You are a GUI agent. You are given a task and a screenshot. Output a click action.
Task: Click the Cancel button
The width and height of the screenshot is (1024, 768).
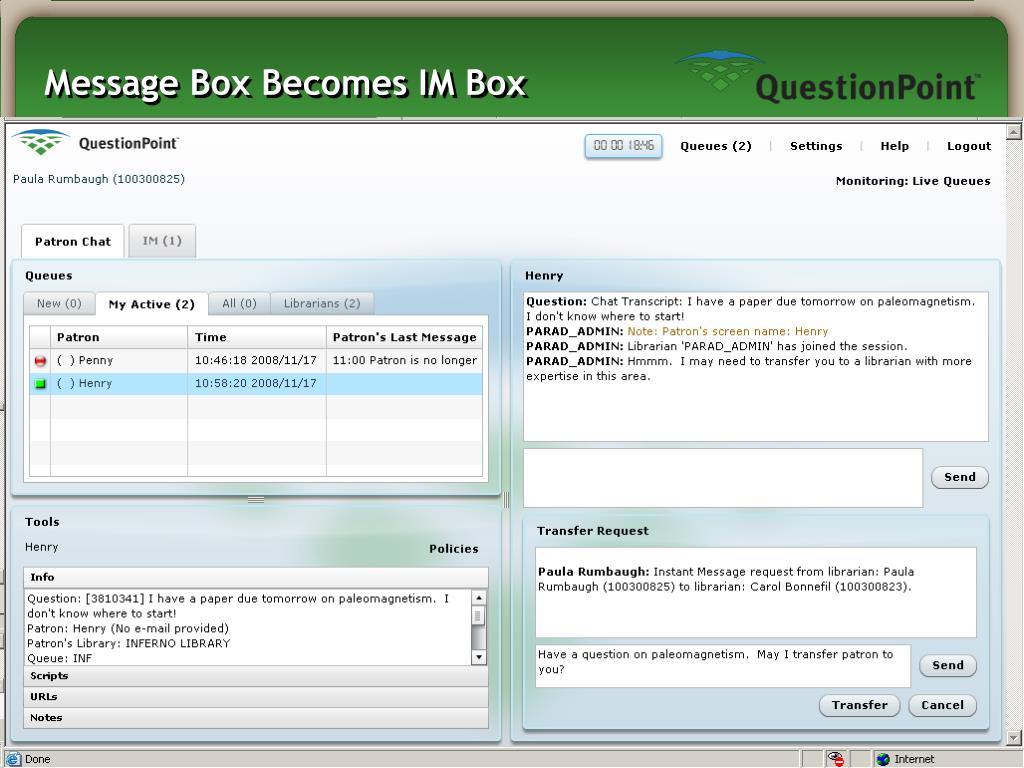[x=942, y=705]
